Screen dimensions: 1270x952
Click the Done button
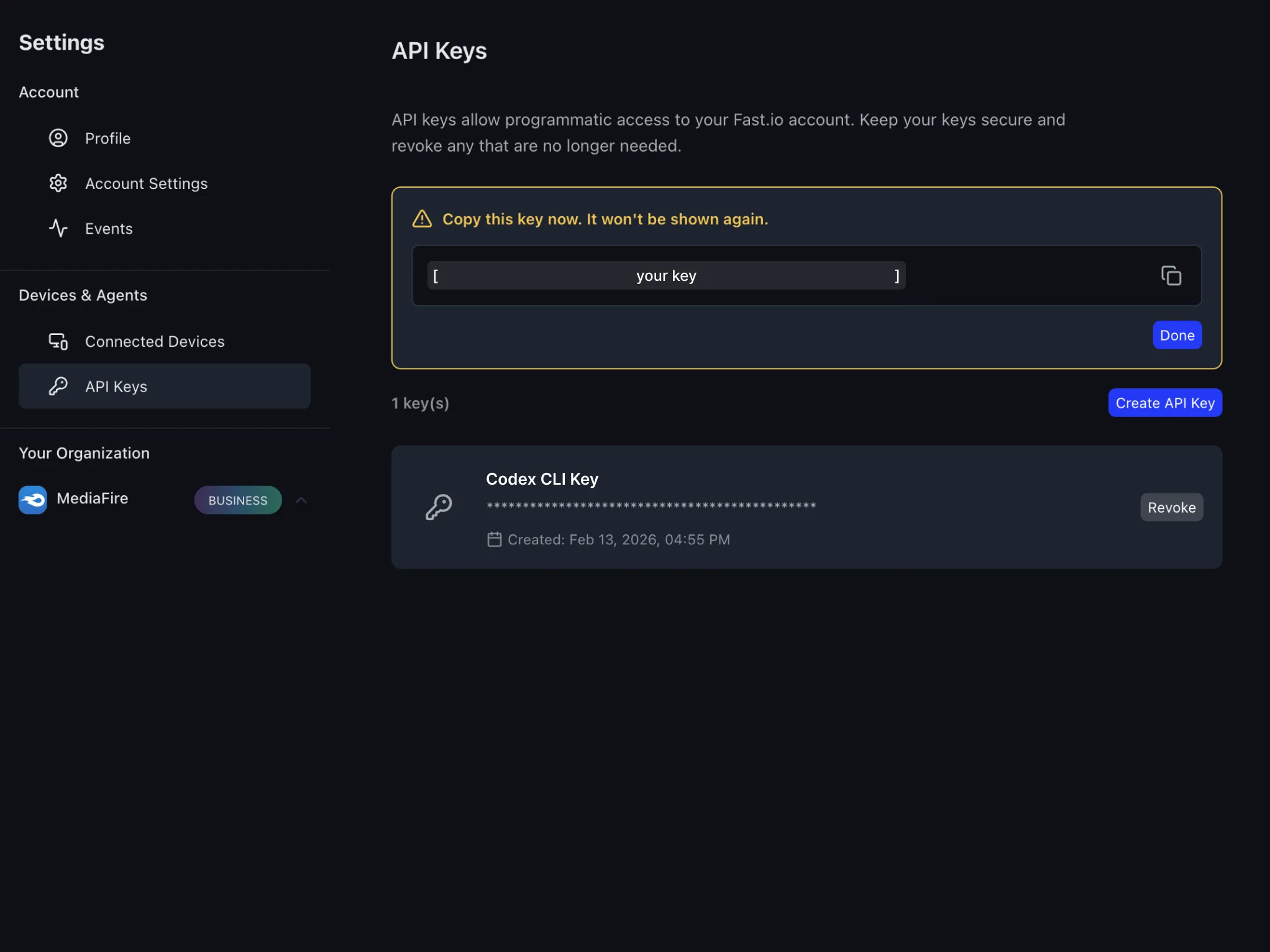tap(1176, 335)
